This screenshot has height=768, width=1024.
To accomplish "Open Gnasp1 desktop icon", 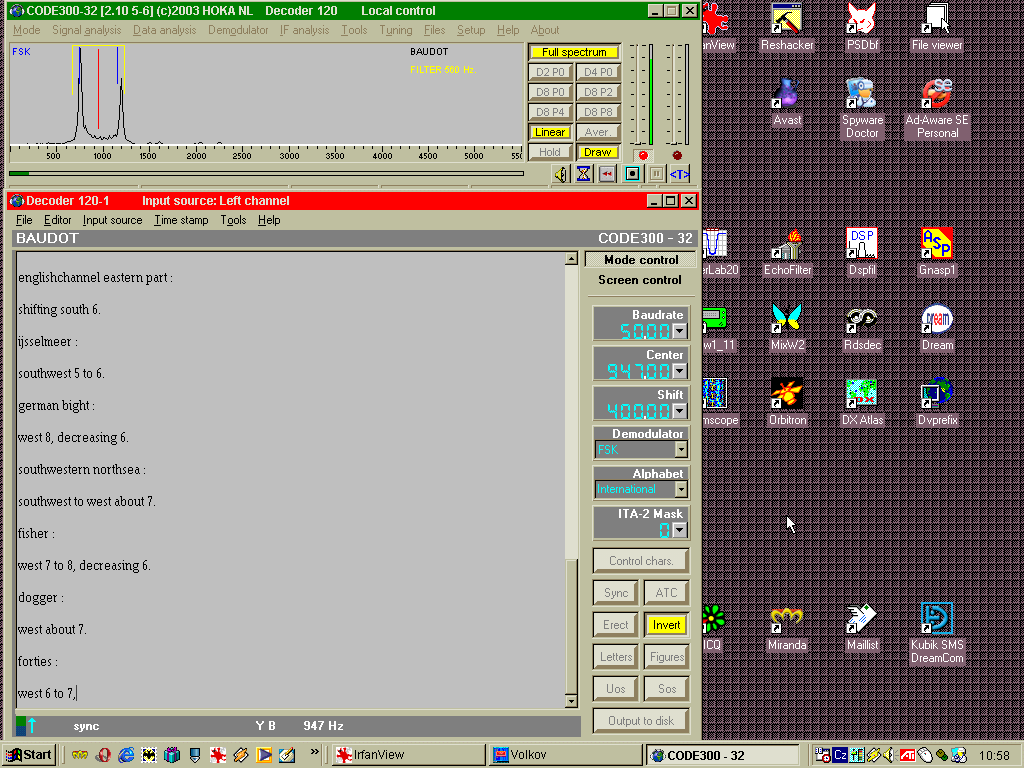I will pos(936,252).
